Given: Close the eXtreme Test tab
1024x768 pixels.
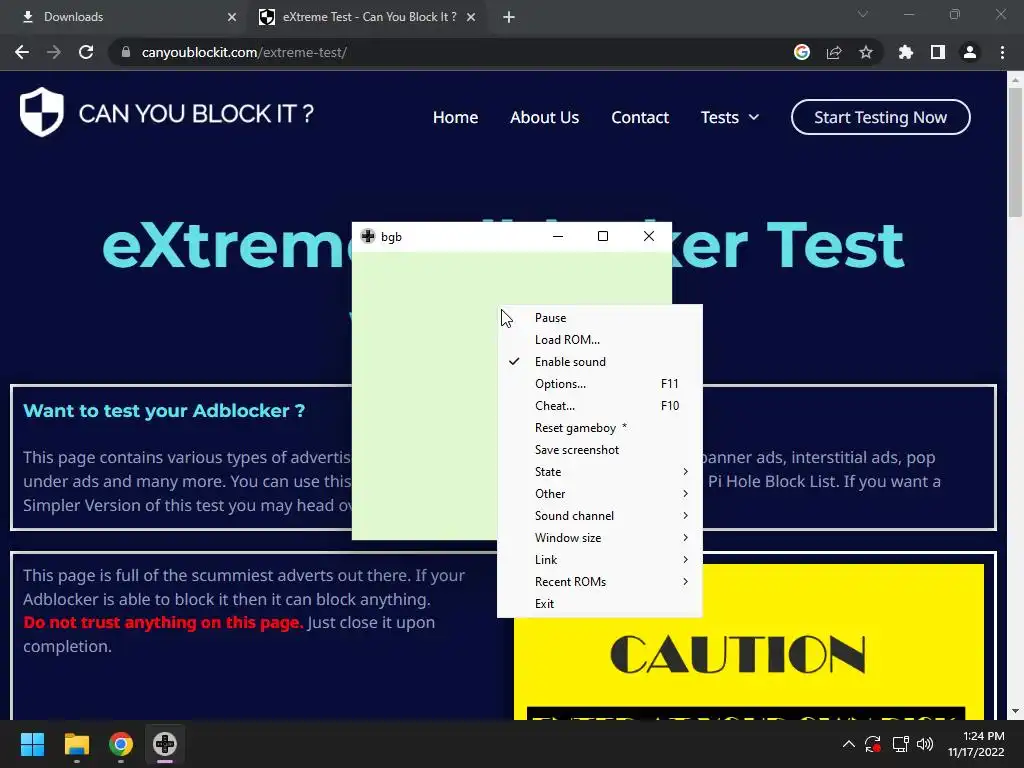Looking at the screenshot, I should 471,17.
